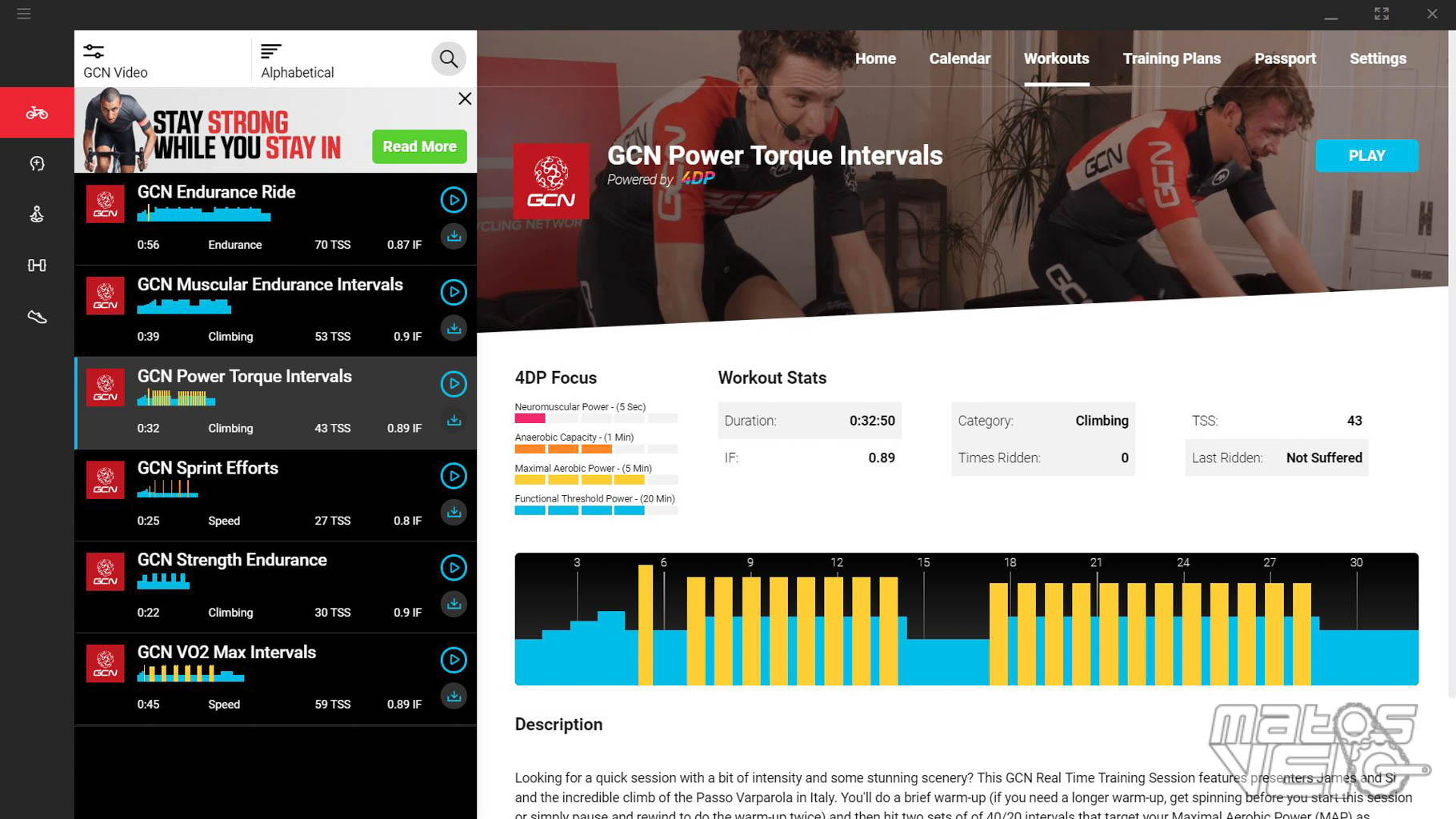This screenshot has height=819, width=1456.
Task: Open the Settings tab
Action: pyautogui.click(x=1378, y=58)
